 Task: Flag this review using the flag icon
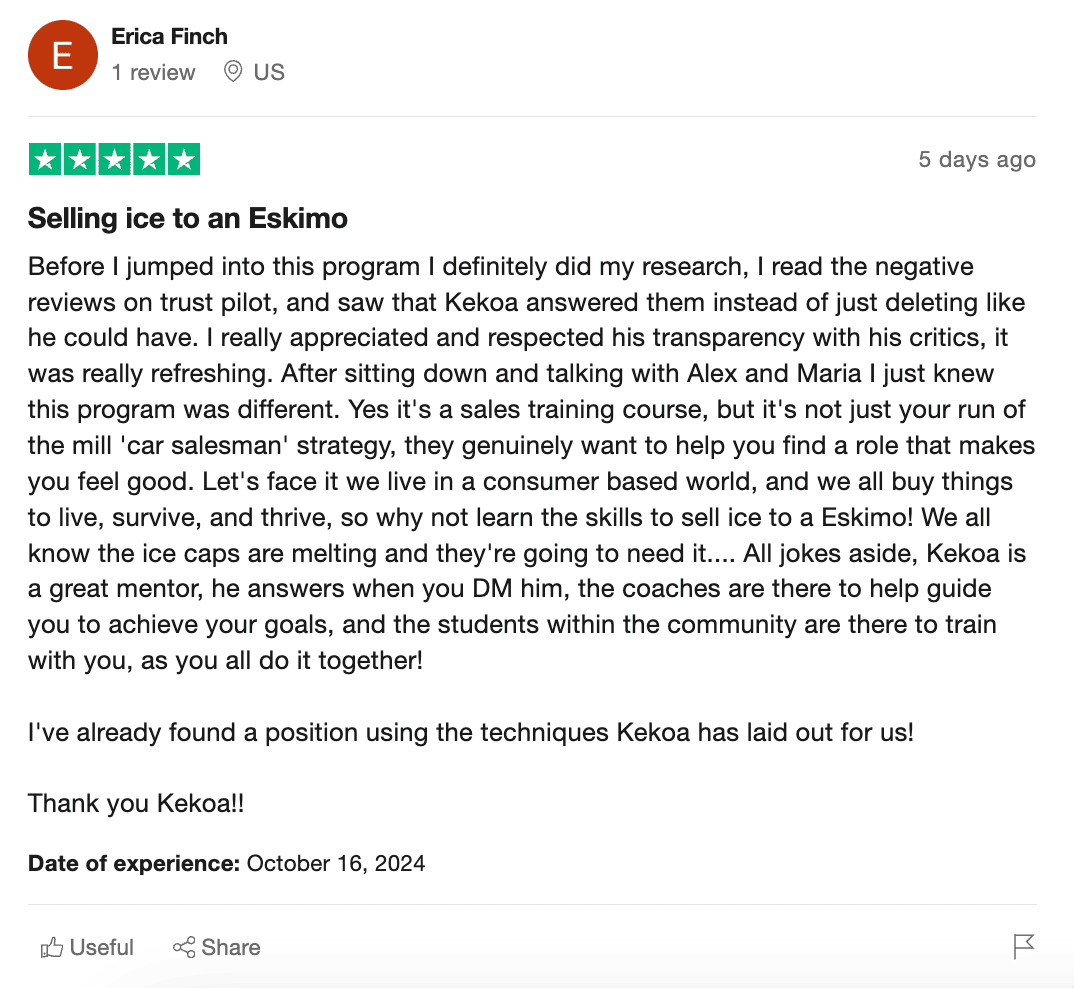tap(1023, 946)
